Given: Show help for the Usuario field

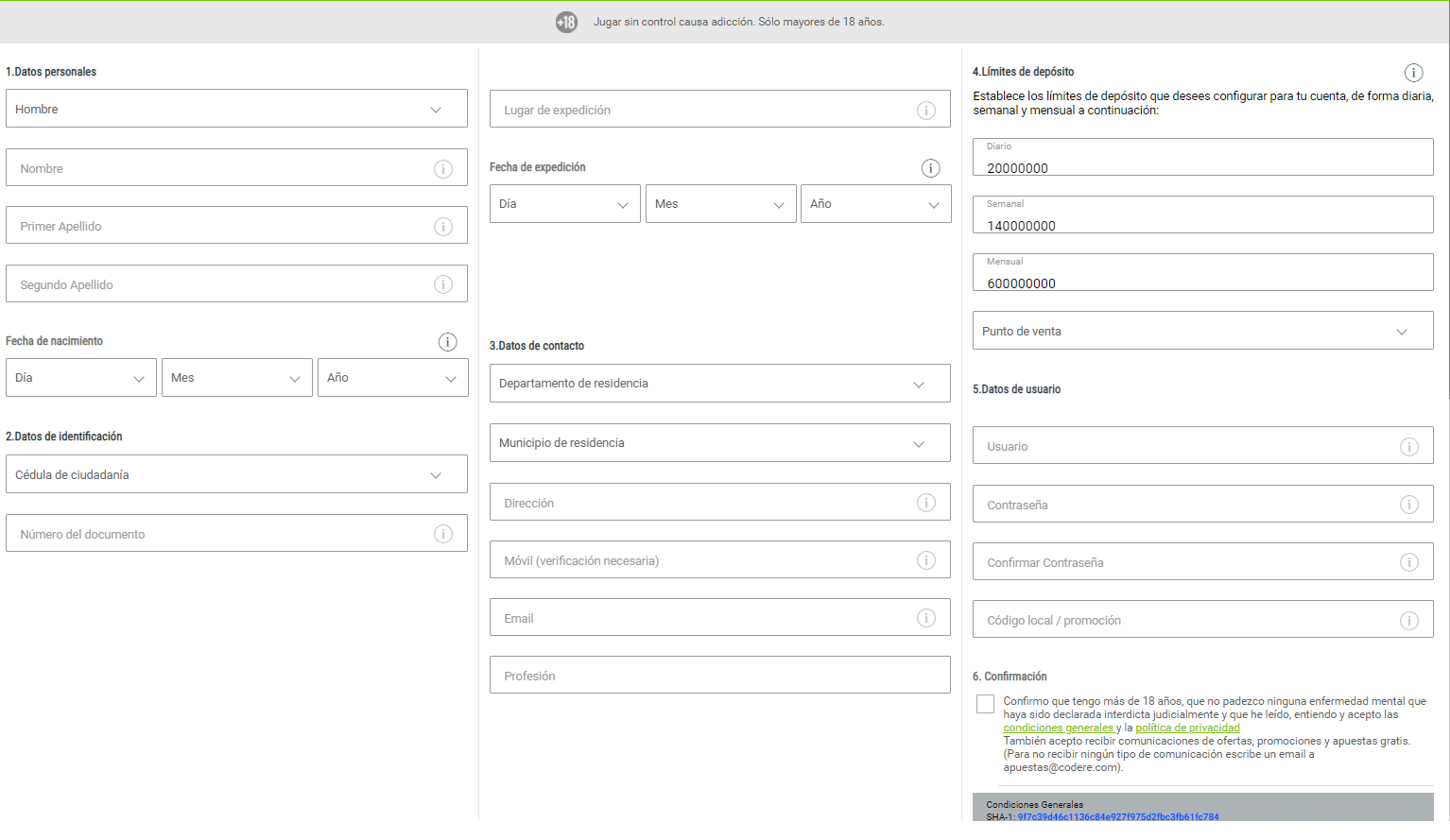Looking at the screenshot, I should point(1409,445).
